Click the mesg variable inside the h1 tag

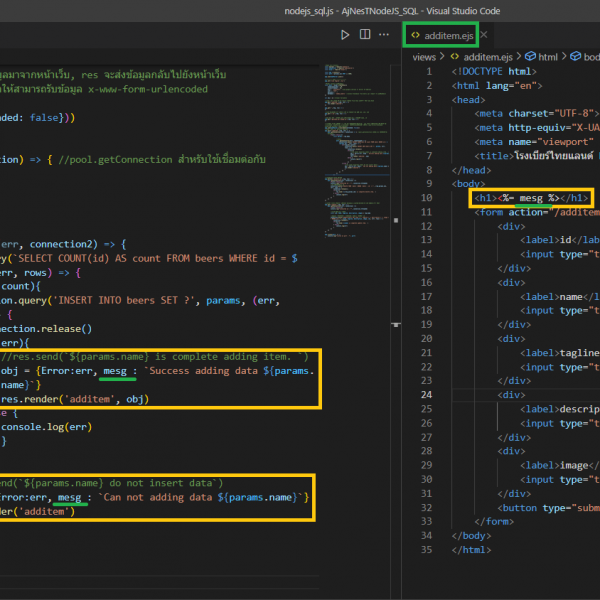point(530,198)
